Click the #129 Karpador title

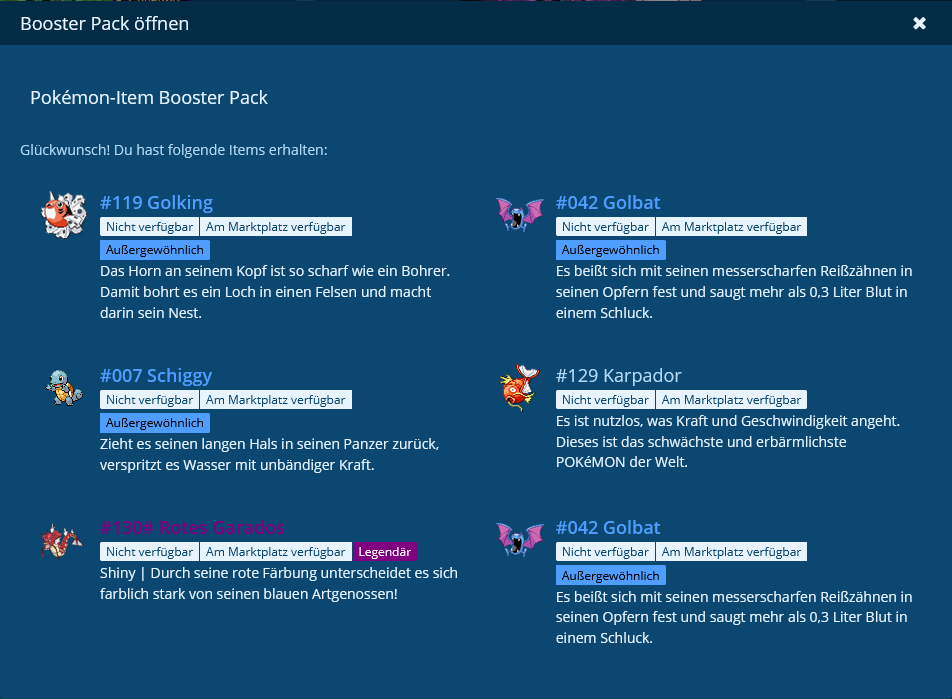(618, 376)
